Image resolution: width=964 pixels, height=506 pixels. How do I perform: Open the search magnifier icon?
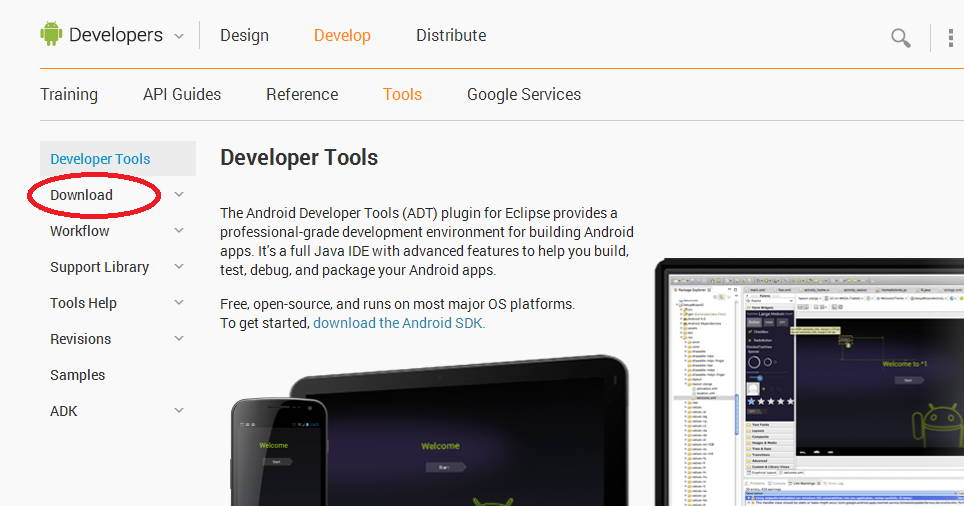tap(901, 38)
